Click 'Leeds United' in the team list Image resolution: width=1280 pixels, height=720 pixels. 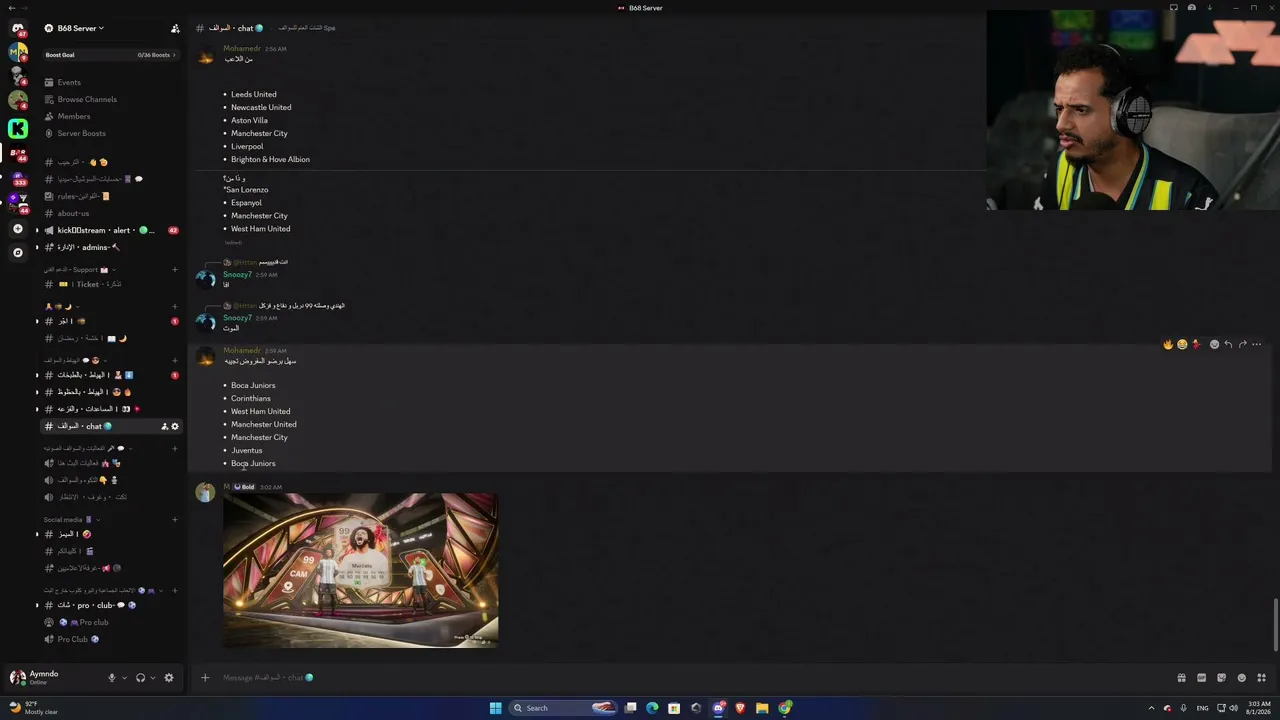[x=254, y=94]
